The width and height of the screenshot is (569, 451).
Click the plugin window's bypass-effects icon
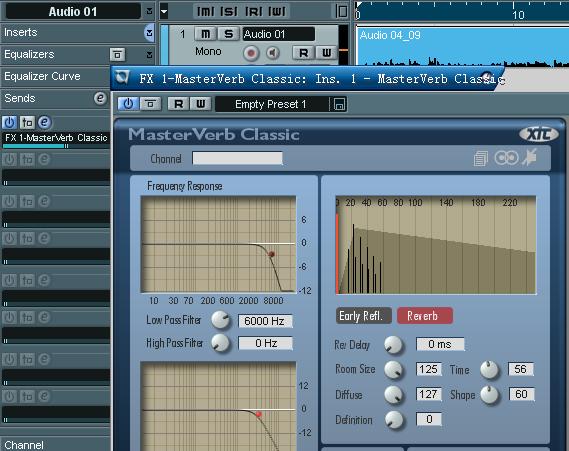tap(150, 104)
